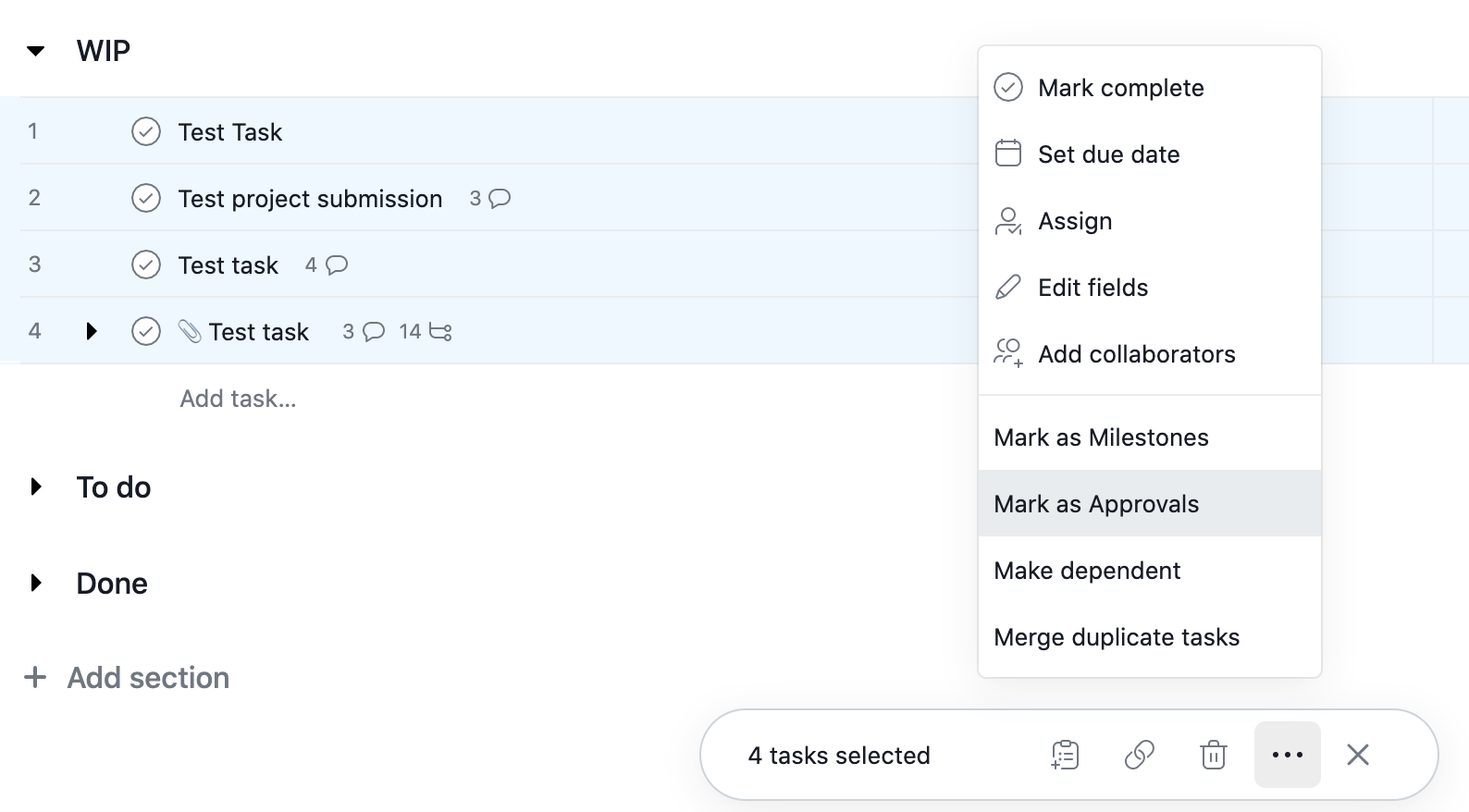Click the subtask icon on row 4

(x=440, y=331)
